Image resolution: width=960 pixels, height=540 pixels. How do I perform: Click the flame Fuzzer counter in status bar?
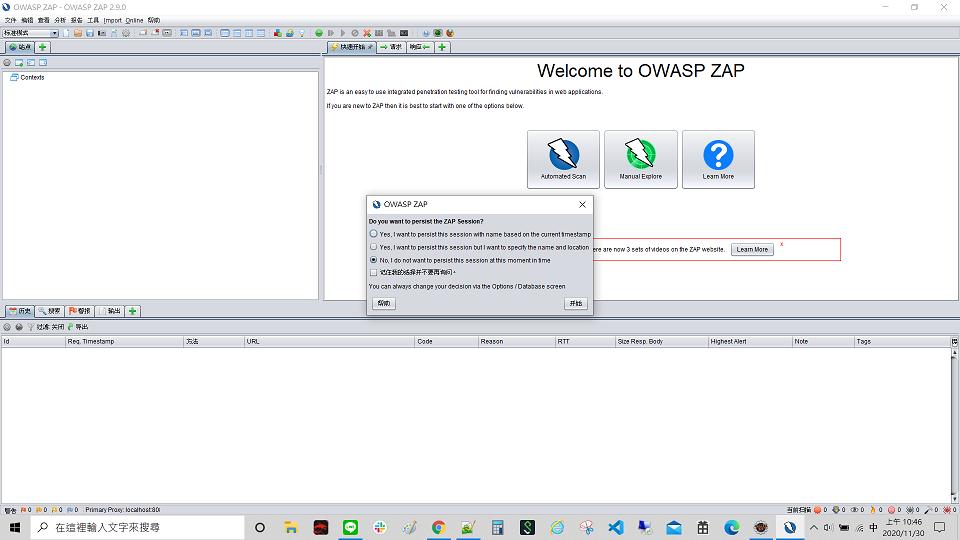point(876,509)
